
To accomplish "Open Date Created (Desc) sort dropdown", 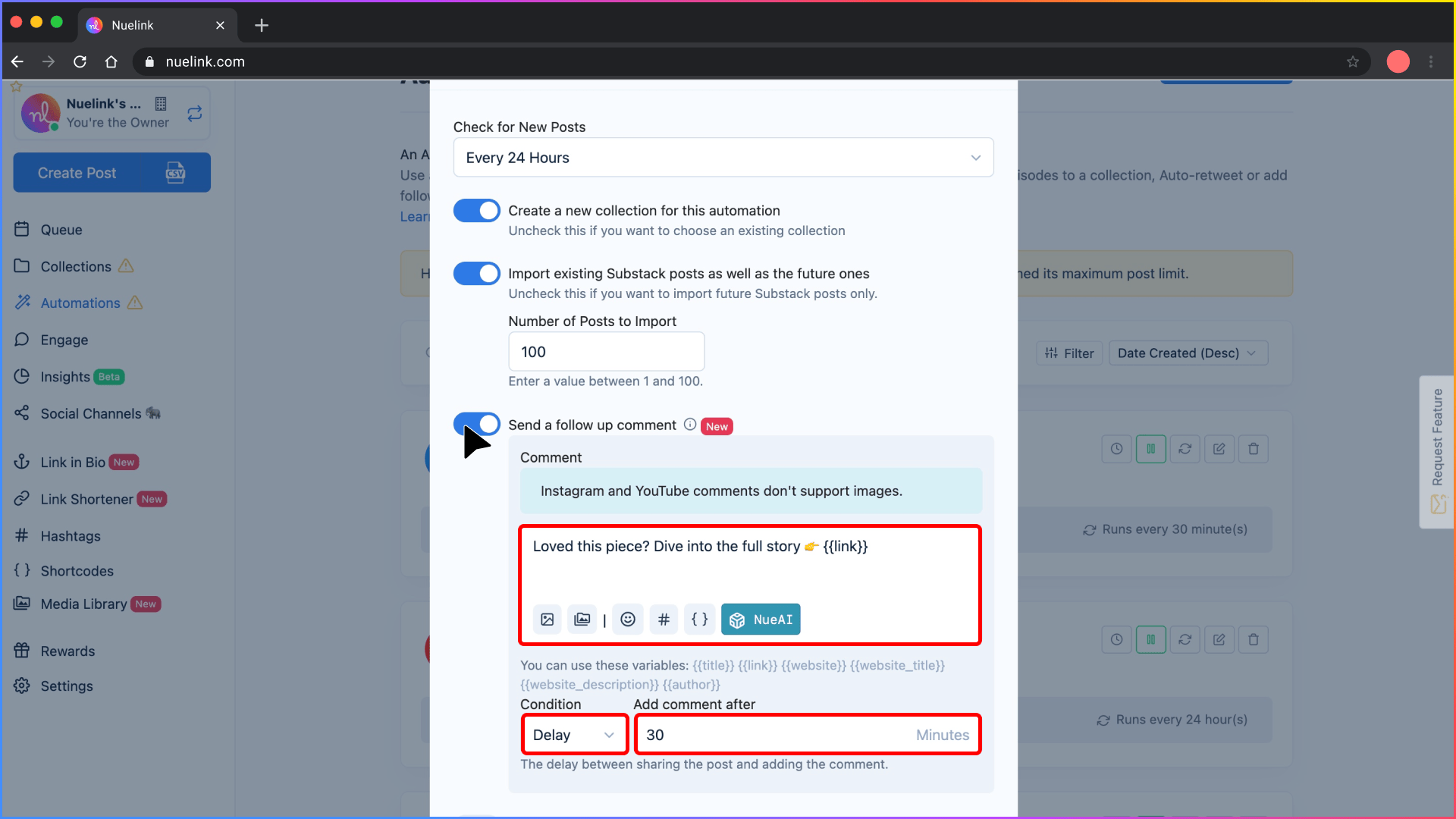I will (x=1188, y=353).
